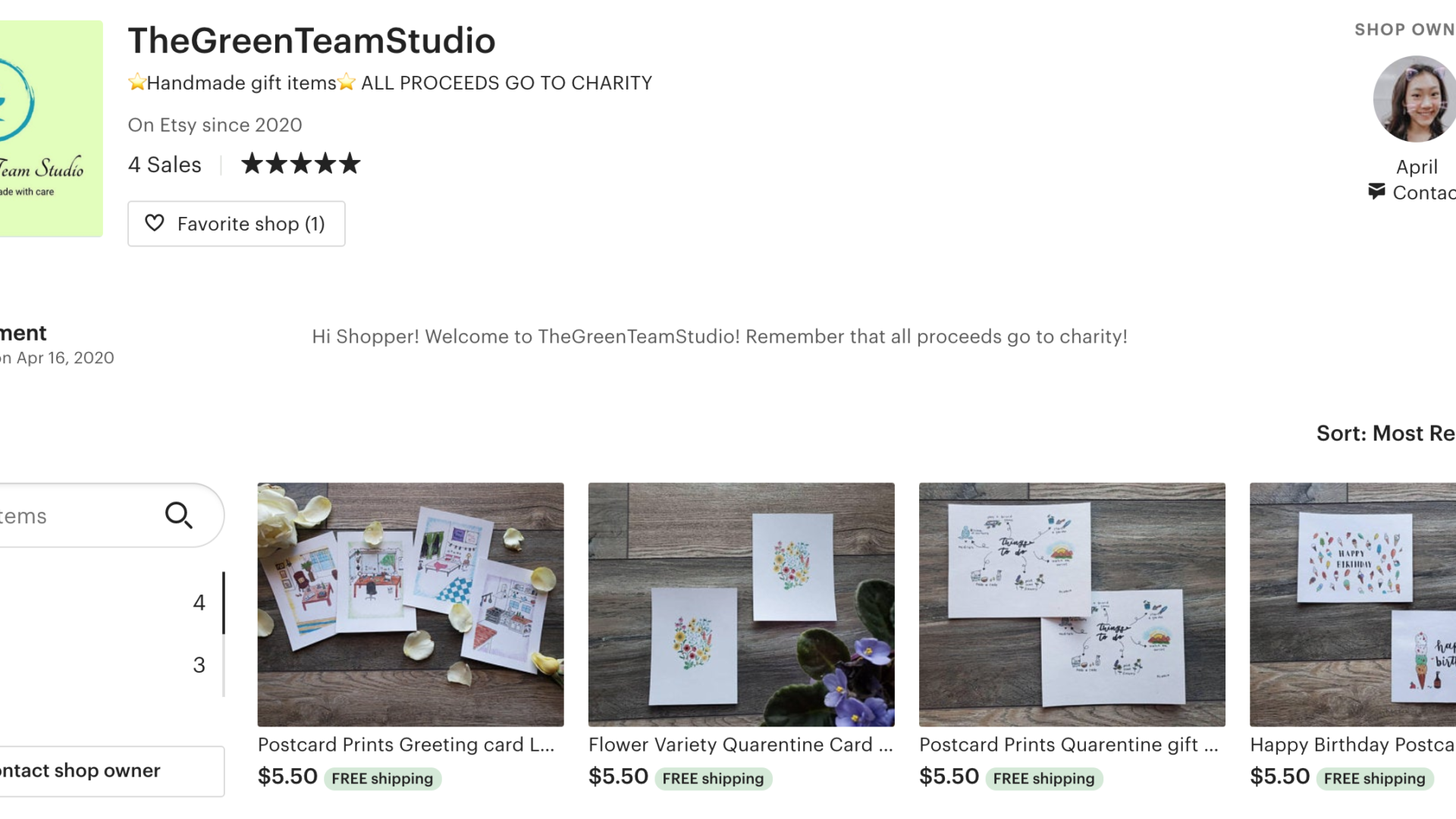This screenshot has height=819, width=1456.
Task: Click the Contact message icon under April
Action: tap(1376, 191)
